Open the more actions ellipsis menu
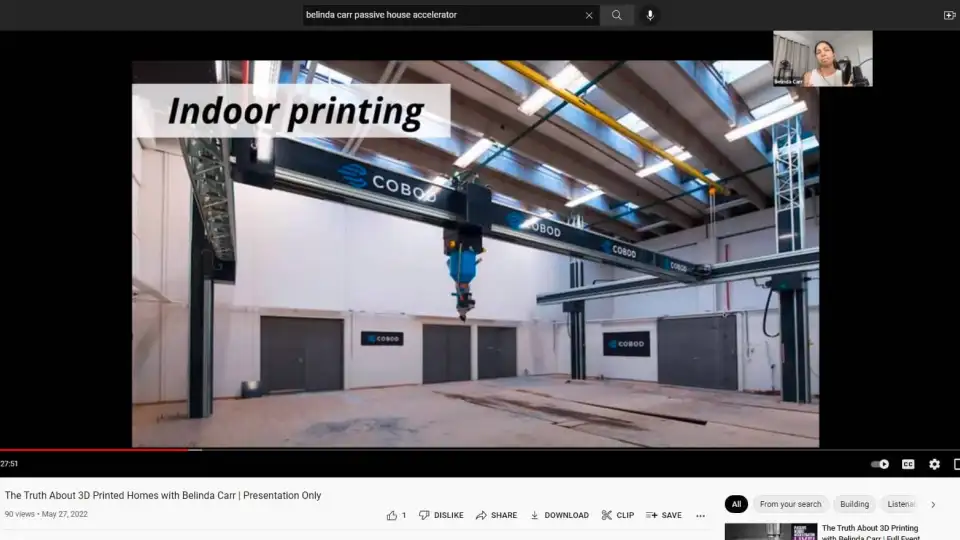This screenshot has height=540, width=960. pyautogui.click(x=700, y=515)
